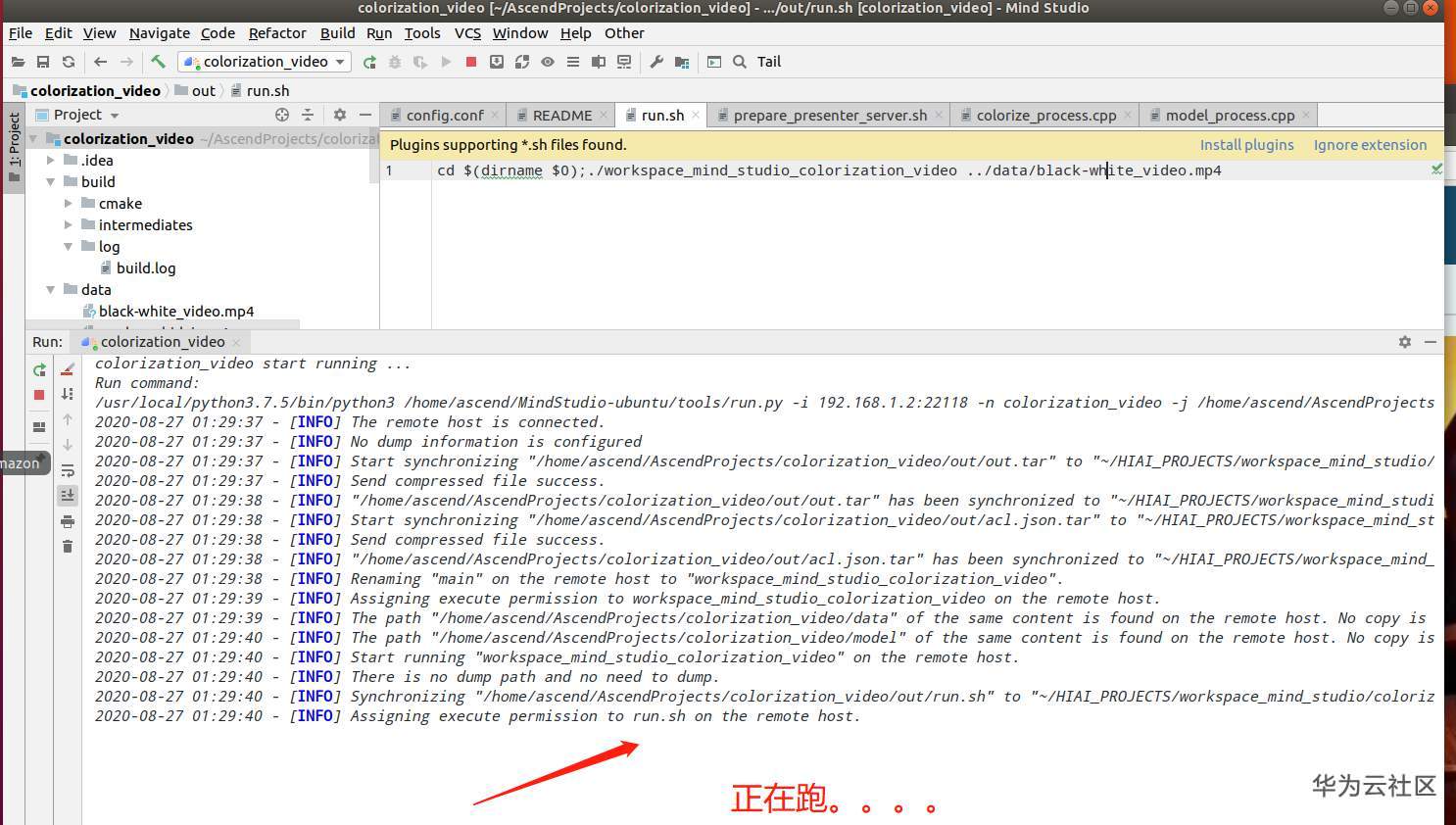Switch to the prepare_presenter_server.sh tab

tap(829, 116)
